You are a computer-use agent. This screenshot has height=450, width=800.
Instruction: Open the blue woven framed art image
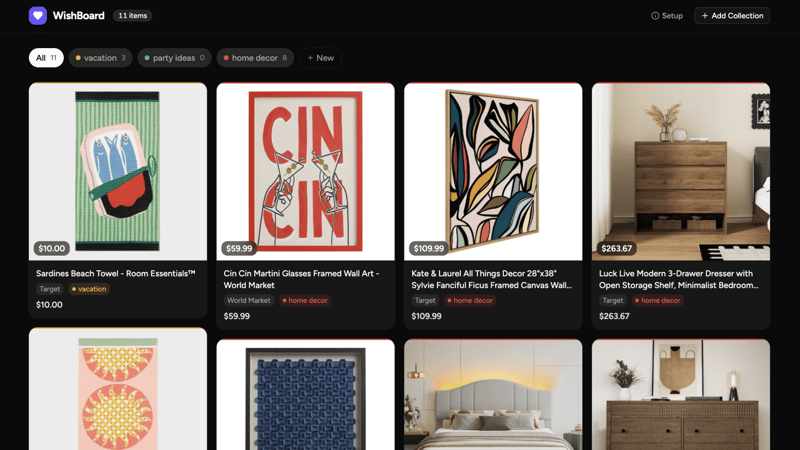(306, 395)
